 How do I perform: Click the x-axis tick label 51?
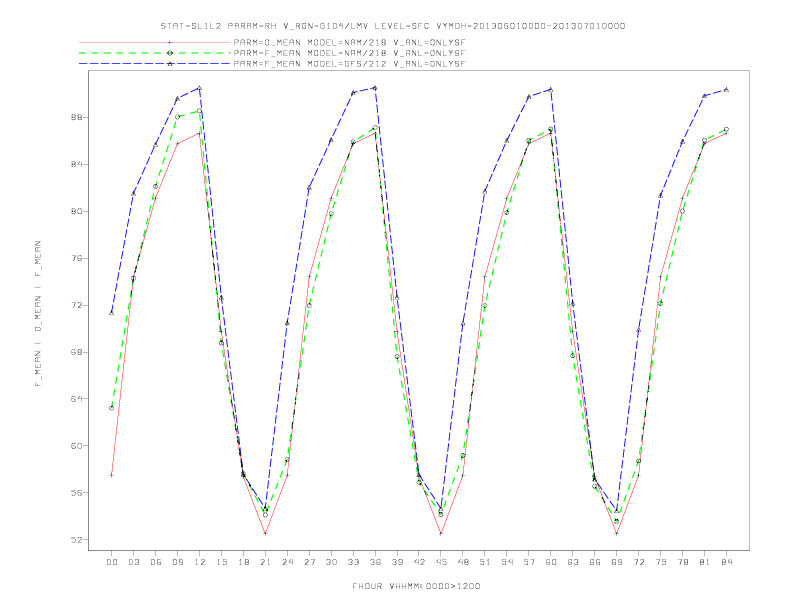485,562
